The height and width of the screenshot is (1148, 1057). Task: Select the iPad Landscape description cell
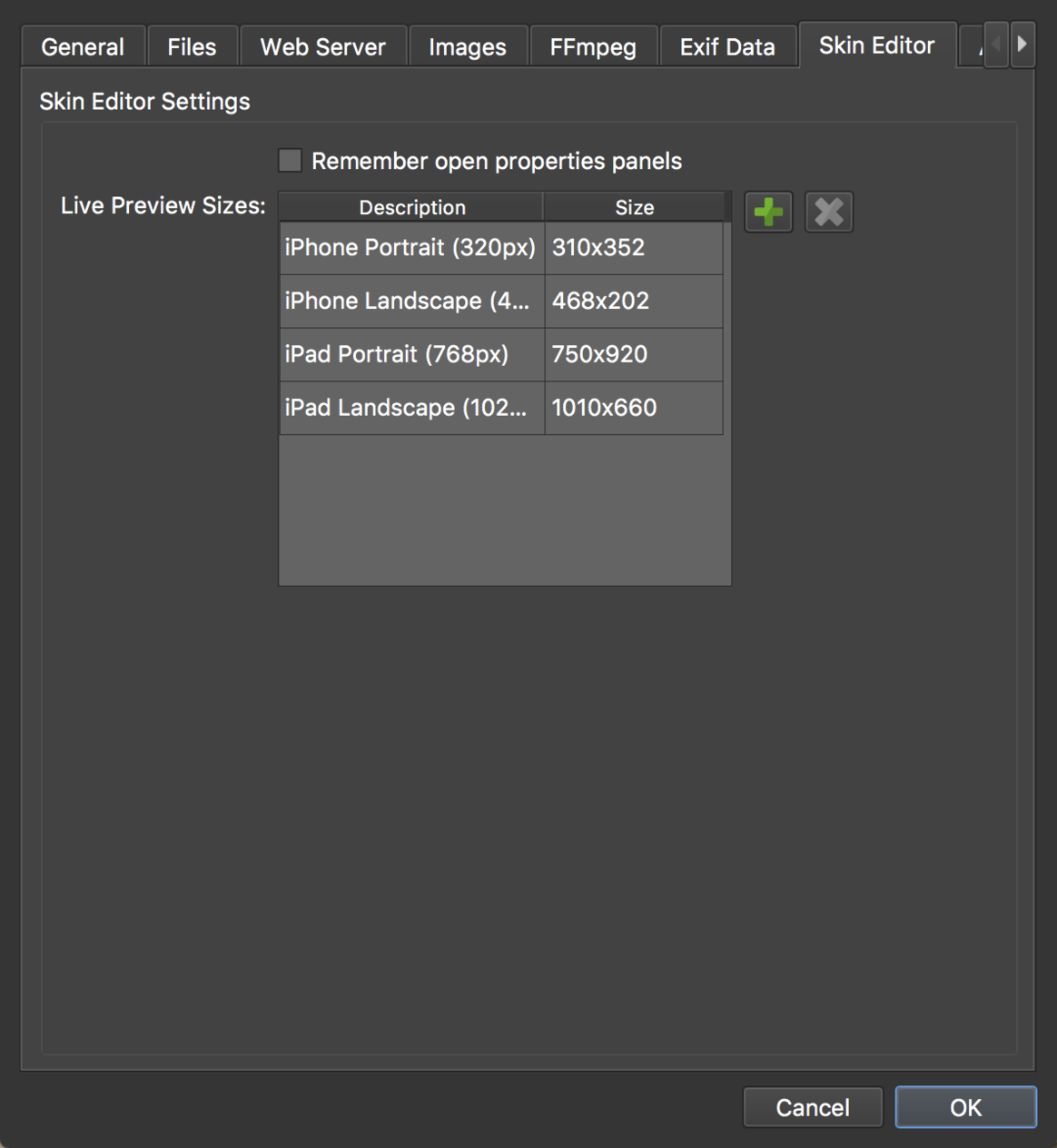[x=411, y=408]
